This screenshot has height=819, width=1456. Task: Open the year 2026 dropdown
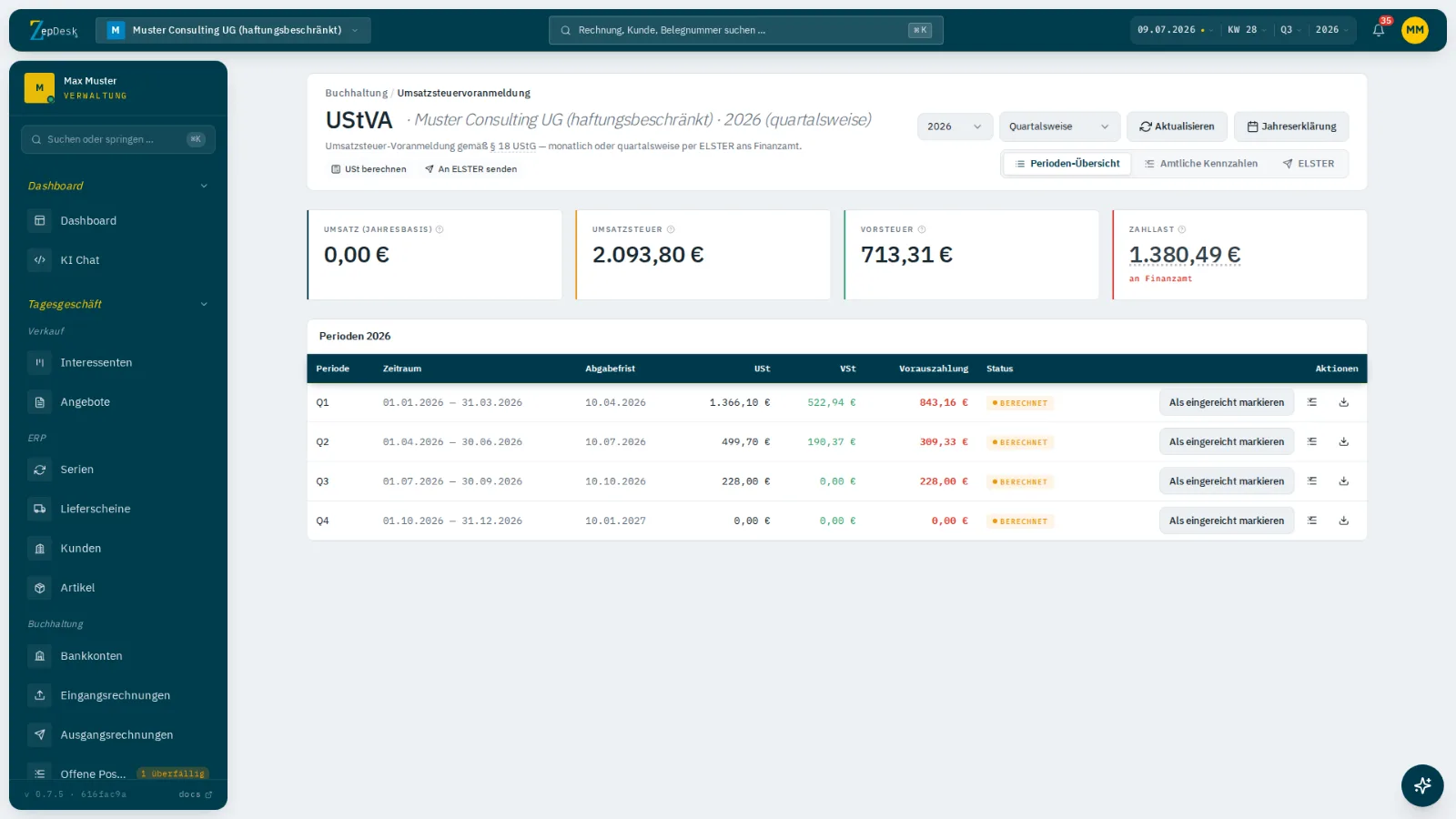tap(955, 126)
